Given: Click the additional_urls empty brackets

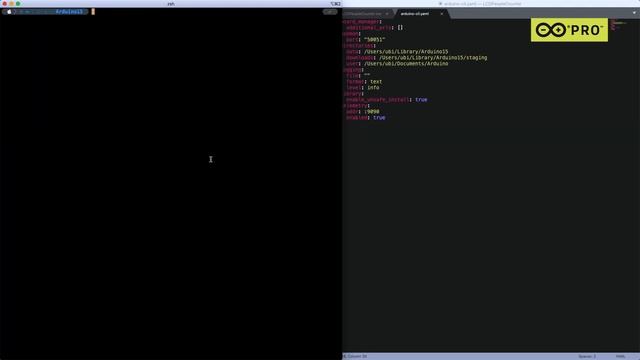Looking at the screenshot, I should coord(400,28).
